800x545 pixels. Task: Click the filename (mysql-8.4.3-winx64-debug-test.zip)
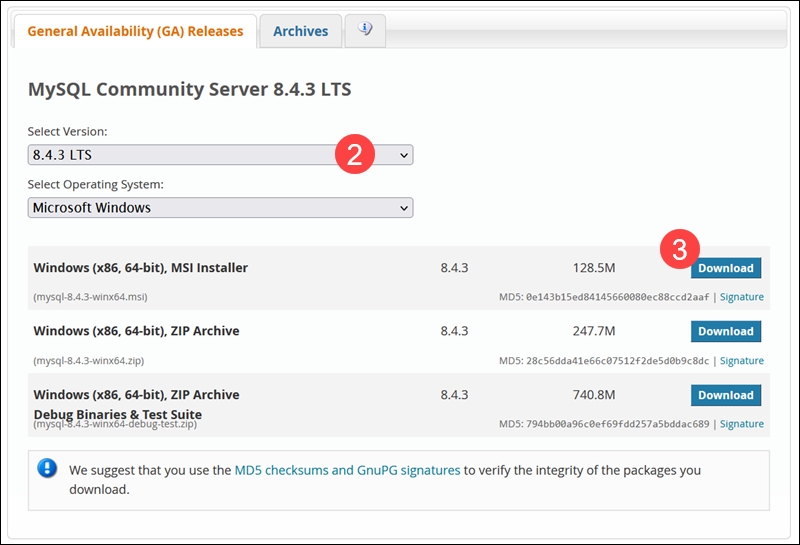coord(115,425)
